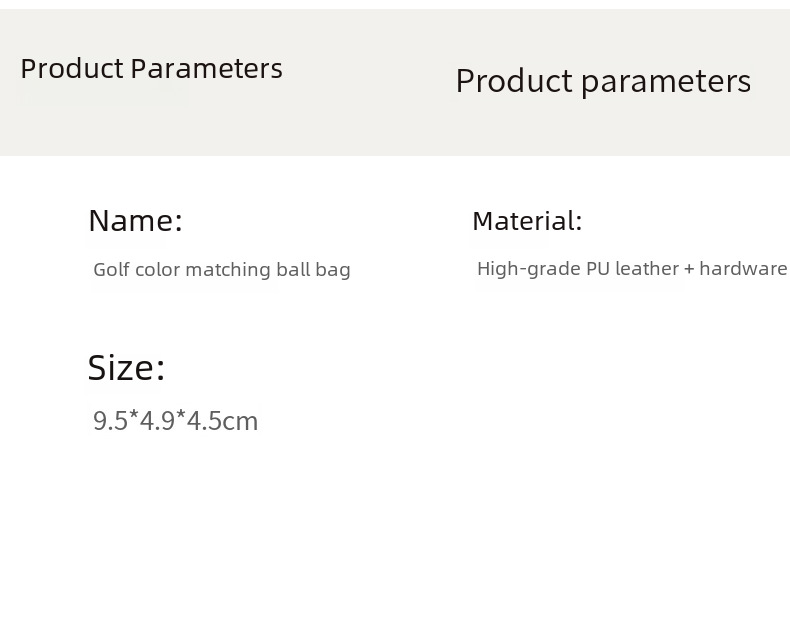Click the "Material:" label
This screenshot has width=790, height=638.
tap(527, 221)
